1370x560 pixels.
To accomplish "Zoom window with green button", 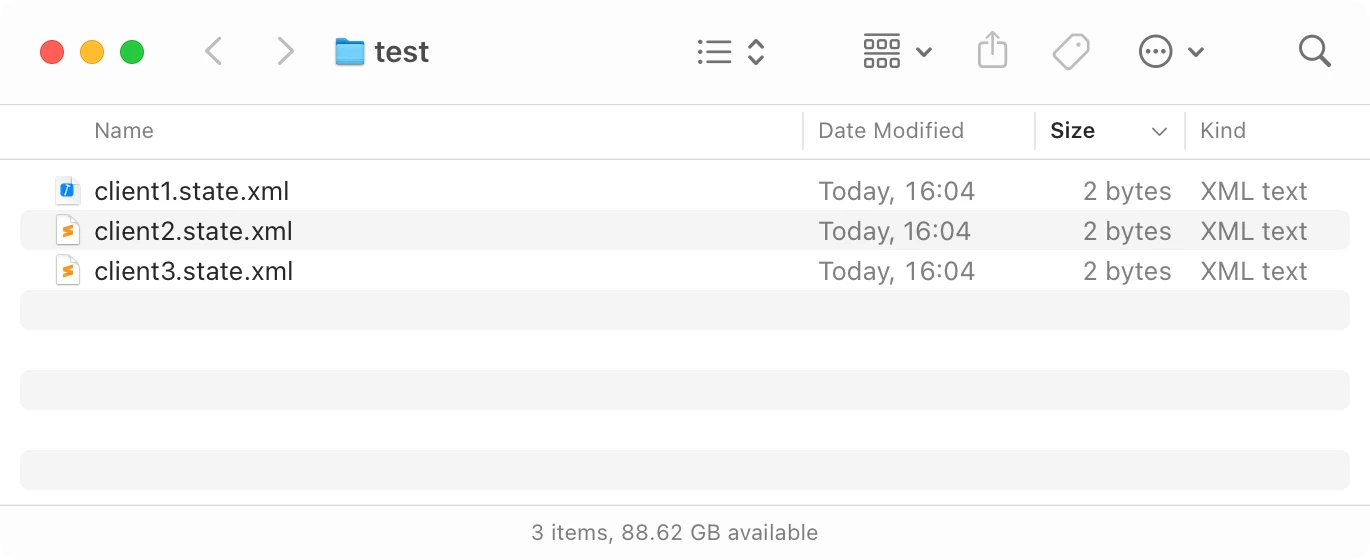I will pos(132,52).
